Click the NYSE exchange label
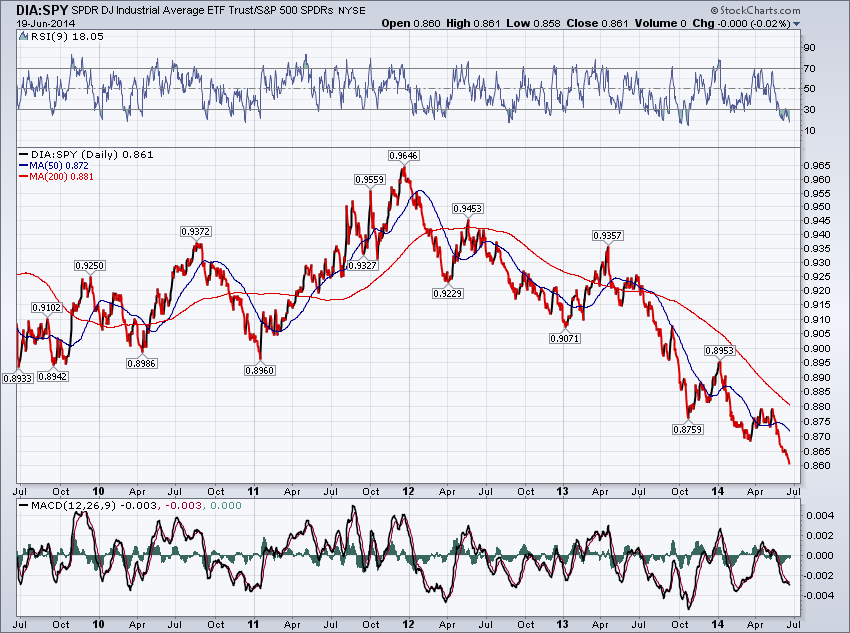Image resolution: width=850 pixels, height=633 pixels. coord(352,10)
